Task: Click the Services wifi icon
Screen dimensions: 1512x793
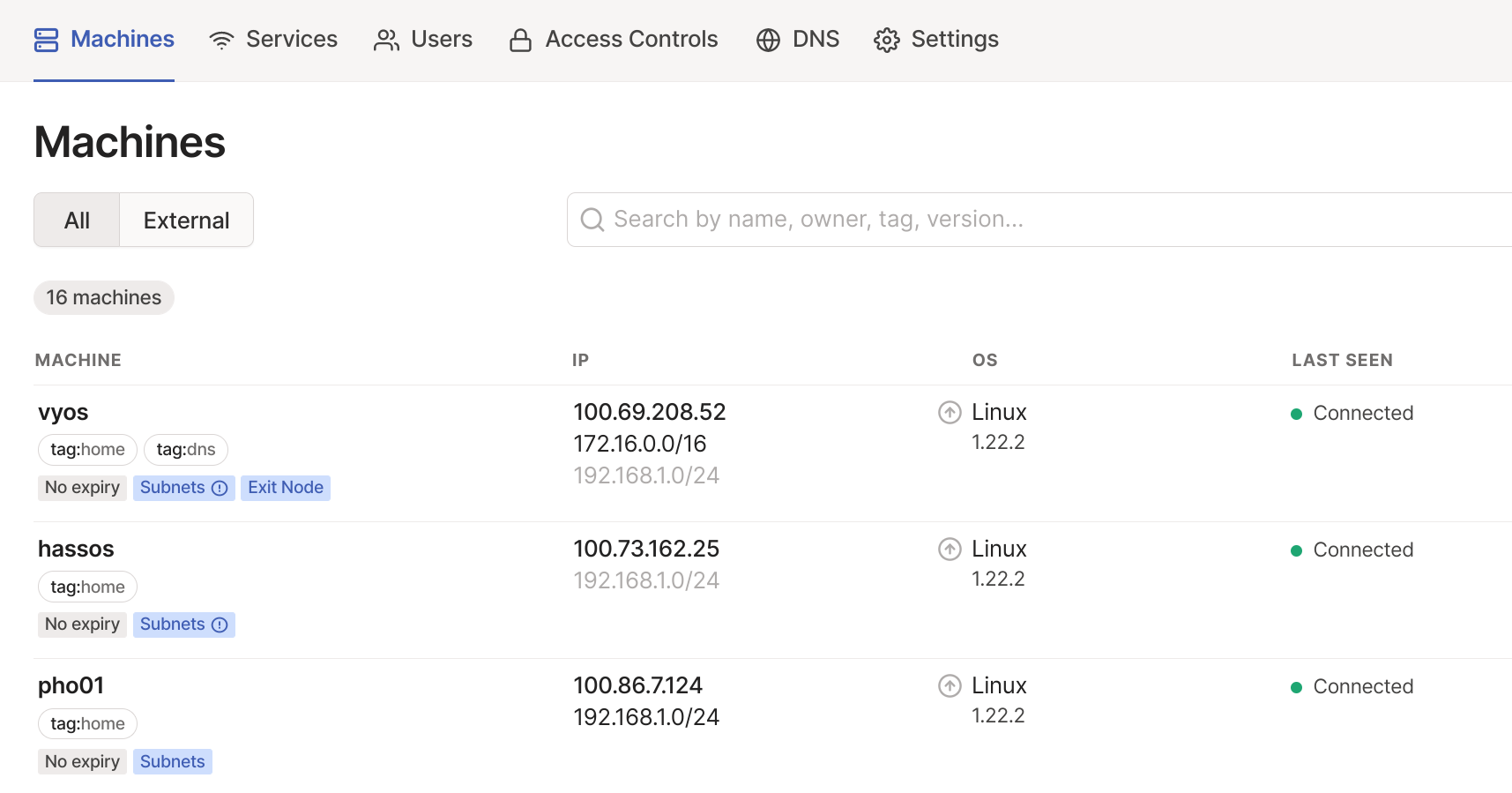Action: point(221,40)
